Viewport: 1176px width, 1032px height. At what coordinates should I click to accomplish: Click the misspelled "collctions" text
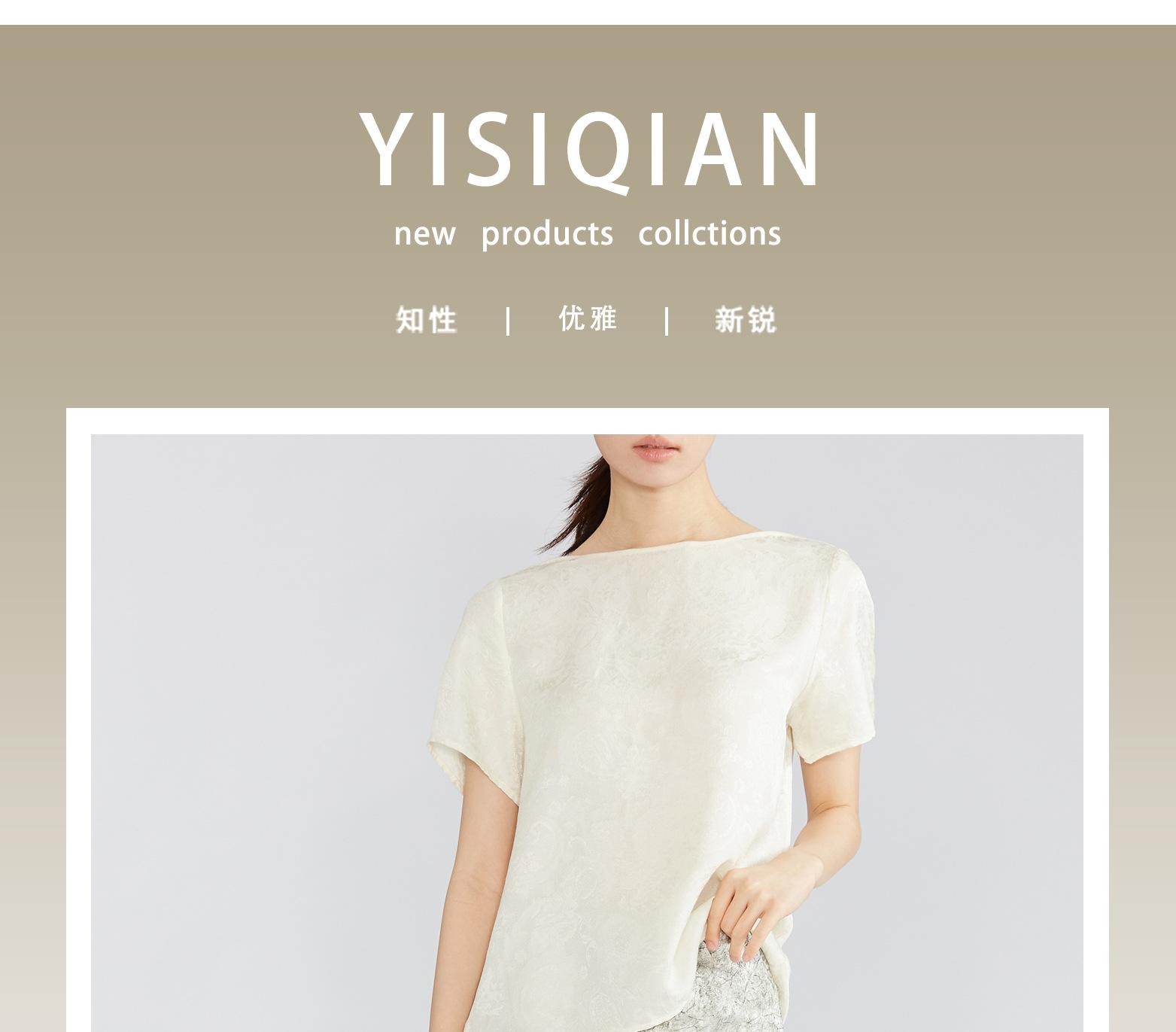pyautogui.click(x=710, y=233)
